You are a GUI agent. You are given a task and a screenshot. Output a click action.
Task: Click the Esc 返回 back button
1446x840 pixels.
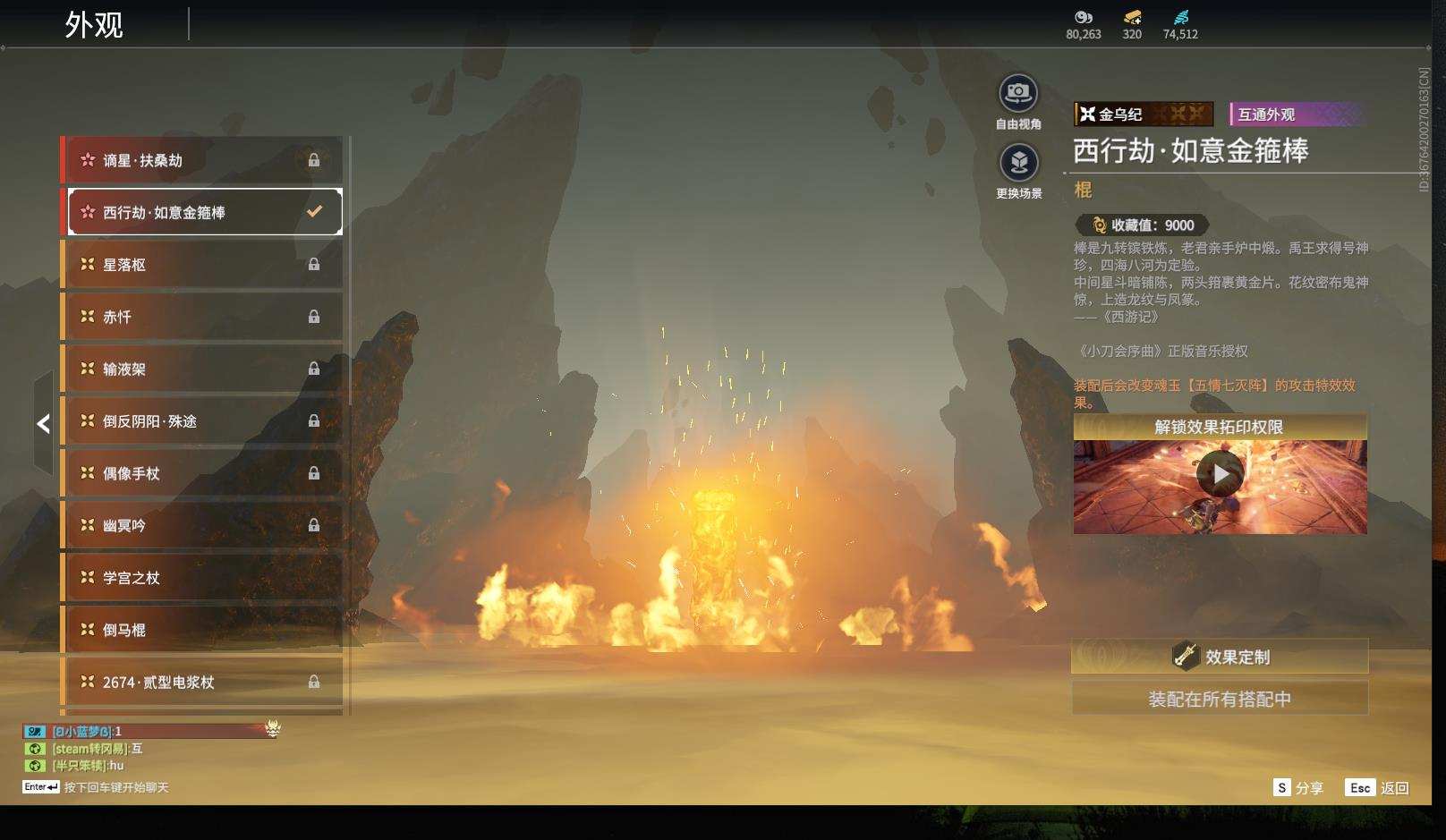pyautogui.click(x=1378, y=788)
